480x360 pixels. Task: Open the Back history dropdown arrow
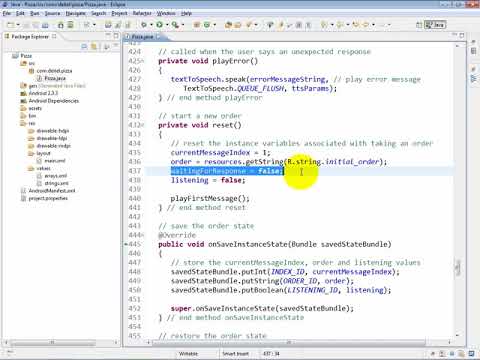[x=373, y=25]
